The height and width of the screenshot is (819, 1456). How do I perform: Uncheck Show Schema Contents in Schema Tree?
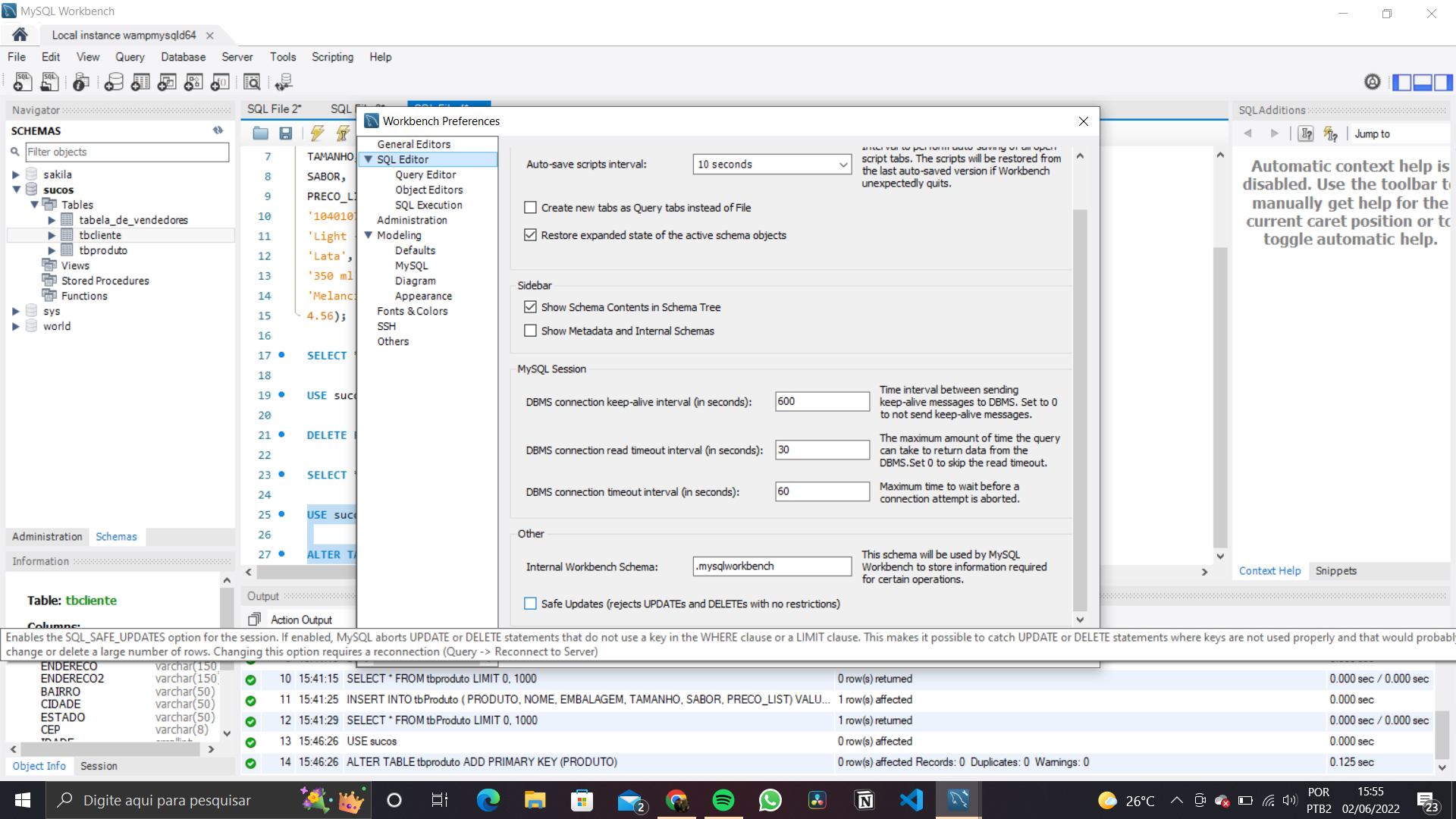pos(530,307)
